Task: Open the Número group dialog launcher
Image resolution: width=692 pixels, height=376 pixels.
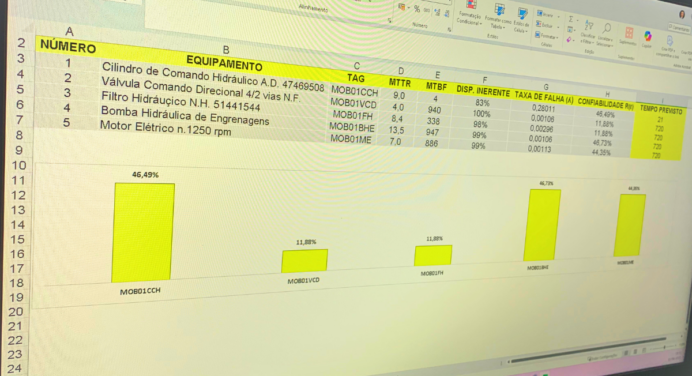Action: click(x=449, y=30)
